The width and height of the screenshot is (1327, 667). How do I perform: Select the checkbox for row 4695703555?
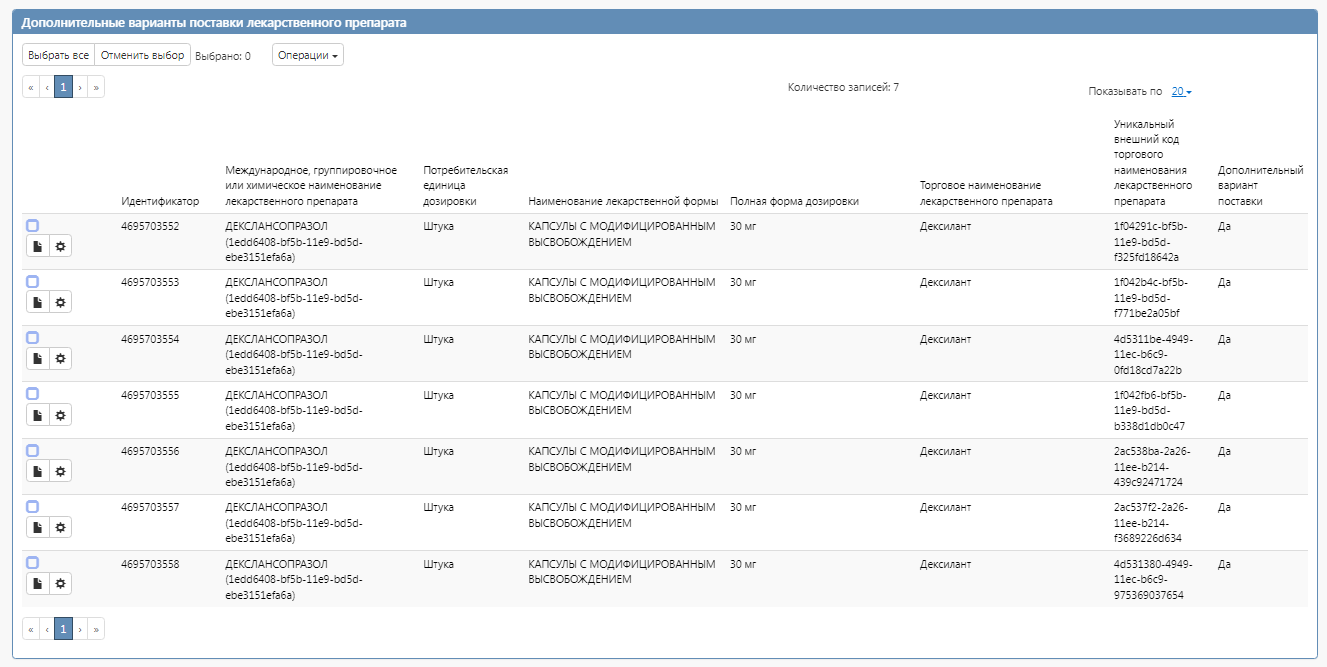click(x=32, y=394)
